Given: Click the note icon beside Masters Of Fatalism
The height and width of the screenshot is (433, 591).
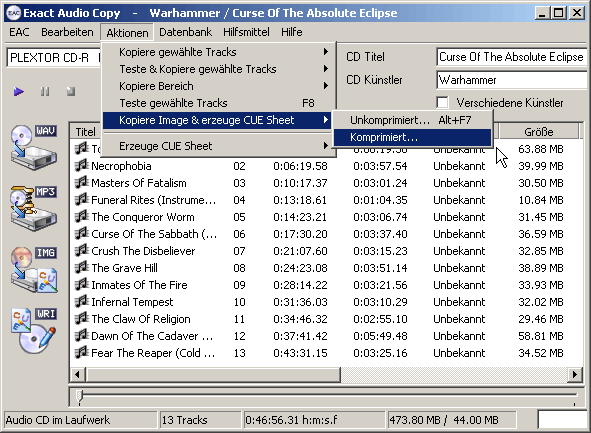Looking at the screenshot, I should click(81, 182).
